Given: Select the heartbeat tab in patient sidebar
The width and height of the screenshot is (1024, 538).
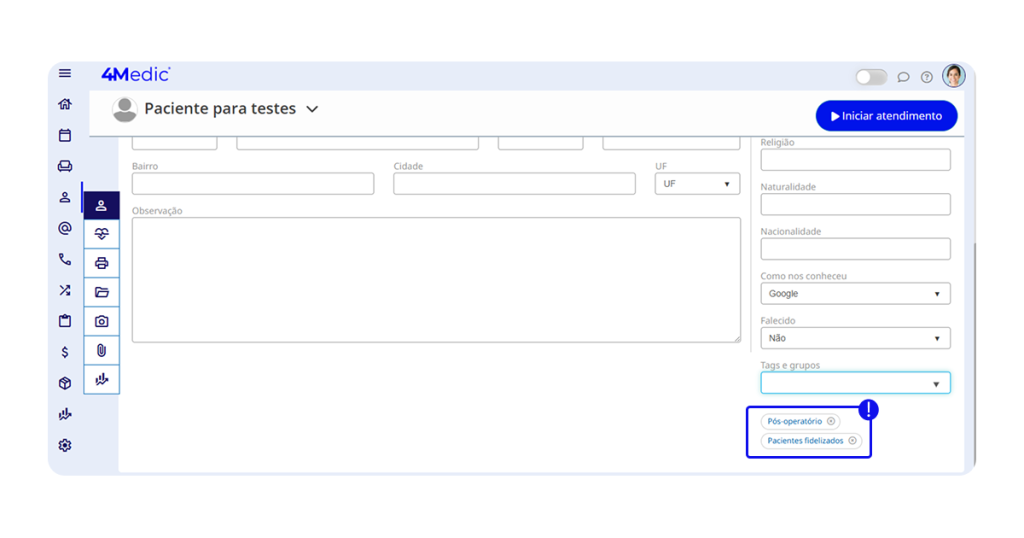Looking at the screenshot, I should [x=101, y=234].
